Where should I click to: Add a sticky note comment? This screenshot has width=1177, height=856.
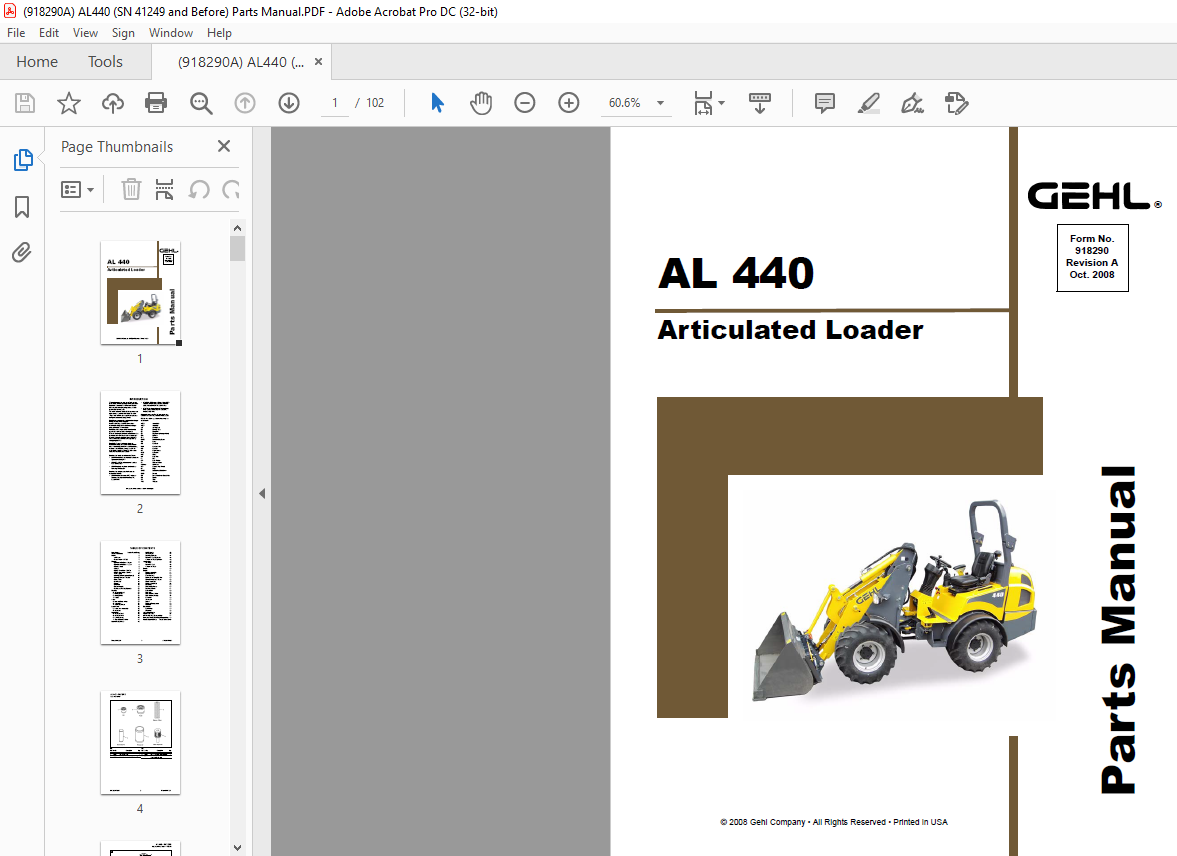point(825,103)
